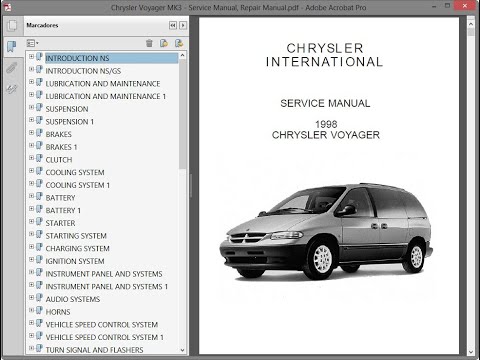This screenshot has height=360, width=480.
Task: Select the COOLING SYSTEM 1 bookmark
Action: tap(78, 185)
